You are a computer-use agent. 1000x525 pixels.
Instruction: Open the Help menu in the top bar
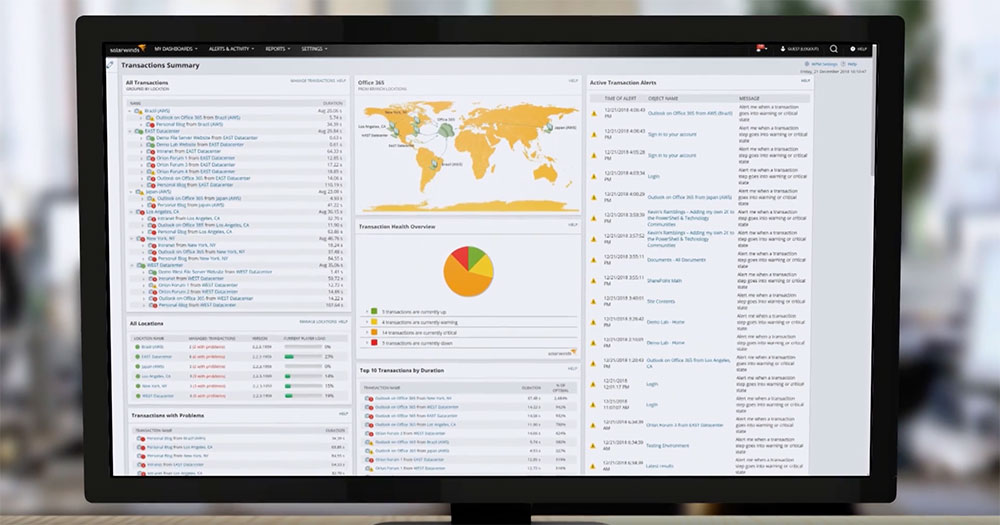coord(858,49)
